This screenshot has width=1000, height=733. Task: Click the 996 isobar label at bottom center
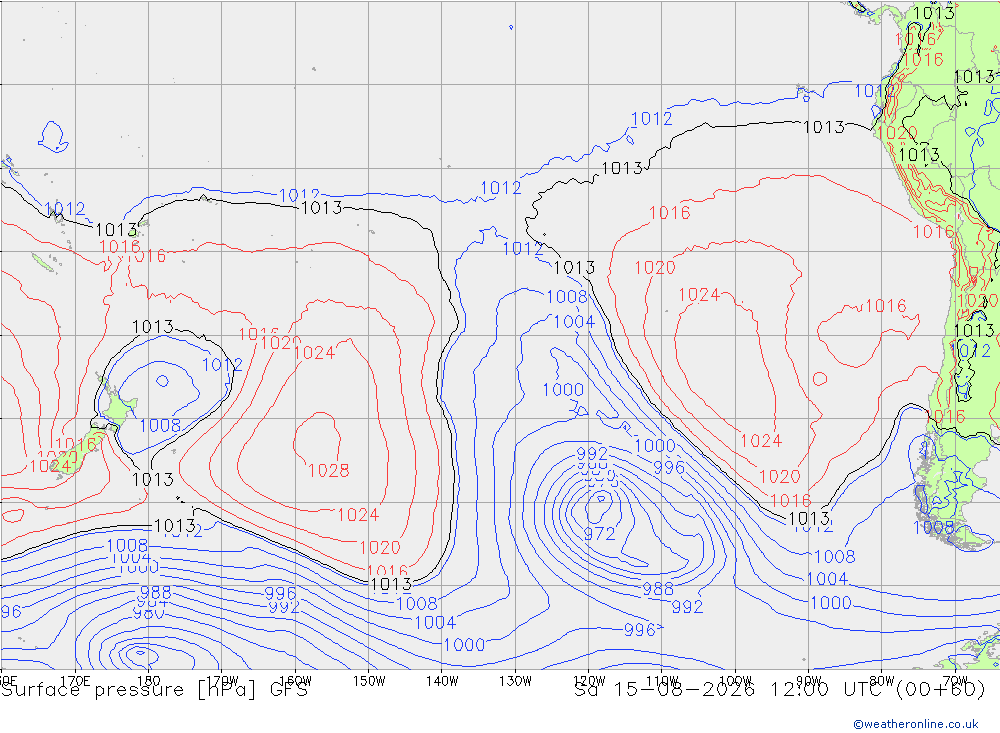[x=639, y=630]
